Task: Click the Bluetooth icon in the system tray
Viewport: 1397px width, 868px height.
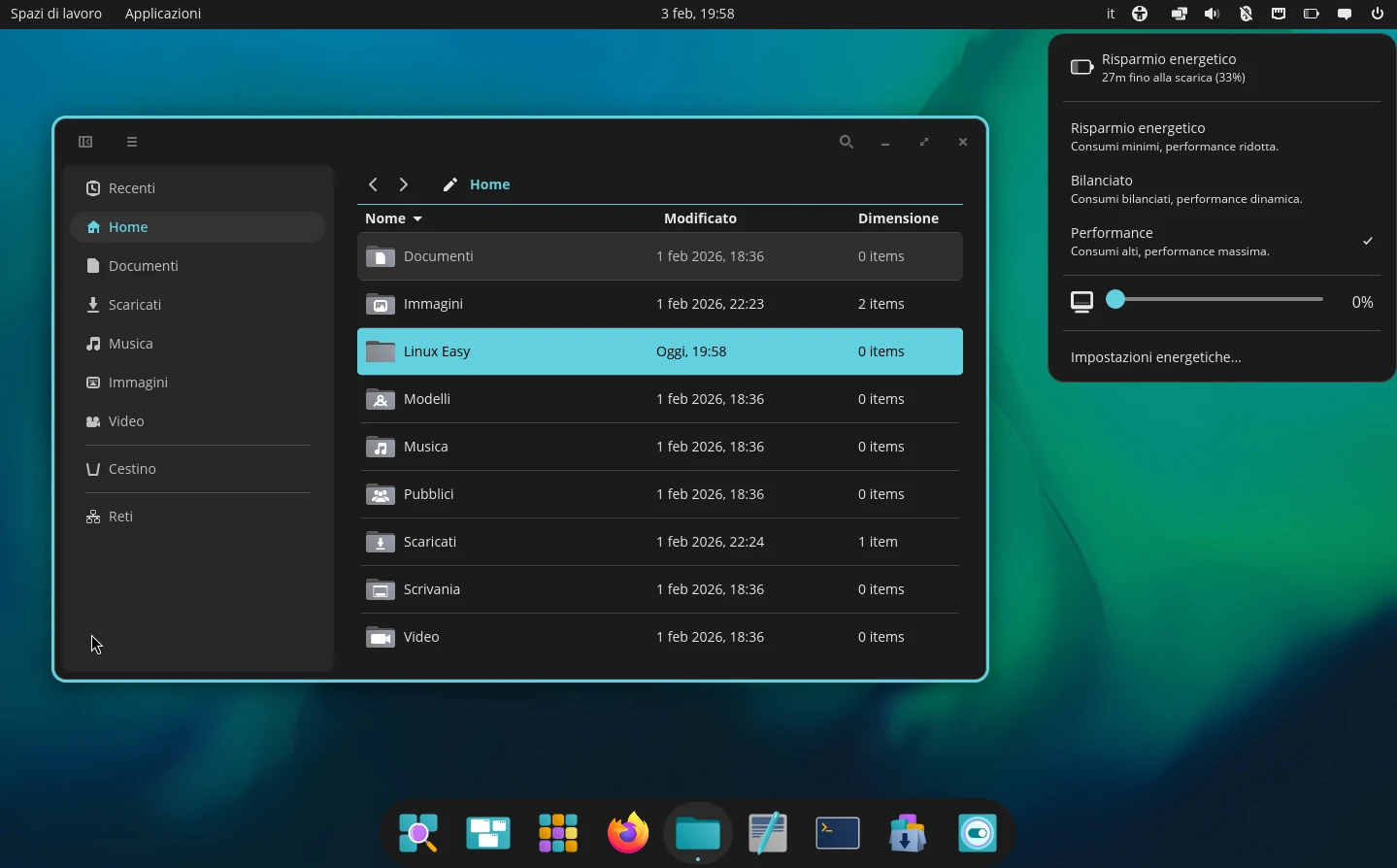Action: coord(1246,14)
